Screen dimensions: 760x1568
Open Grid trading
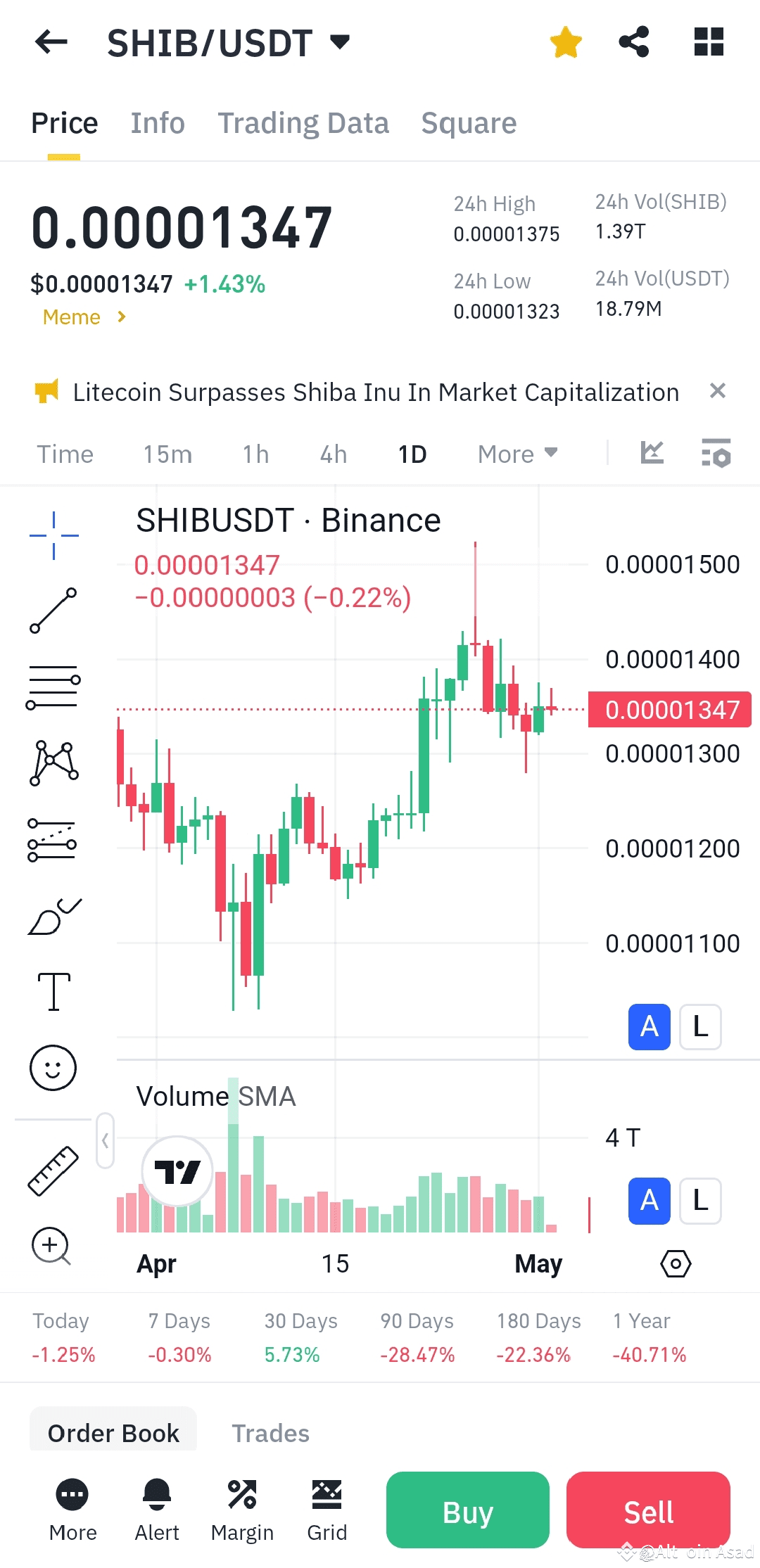[x=327, y=1510]
